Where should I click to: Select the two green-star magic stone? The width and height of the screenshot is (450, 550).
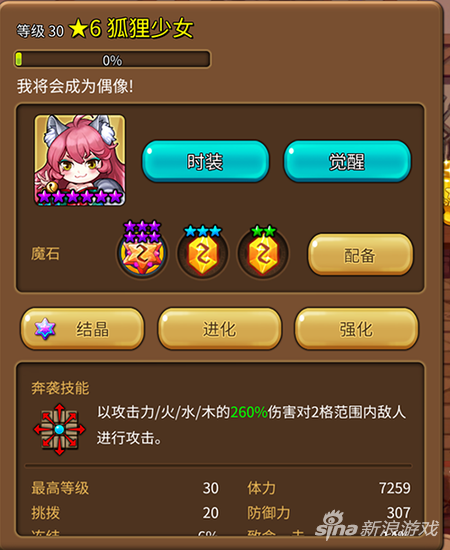[x=263, y=251]
